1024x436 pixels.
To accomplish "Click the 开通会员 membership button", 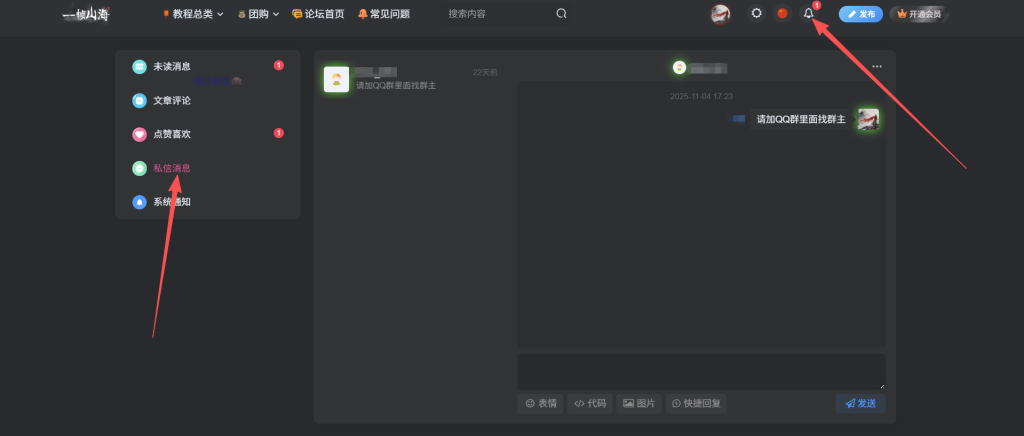I will (x=919, y=14).
